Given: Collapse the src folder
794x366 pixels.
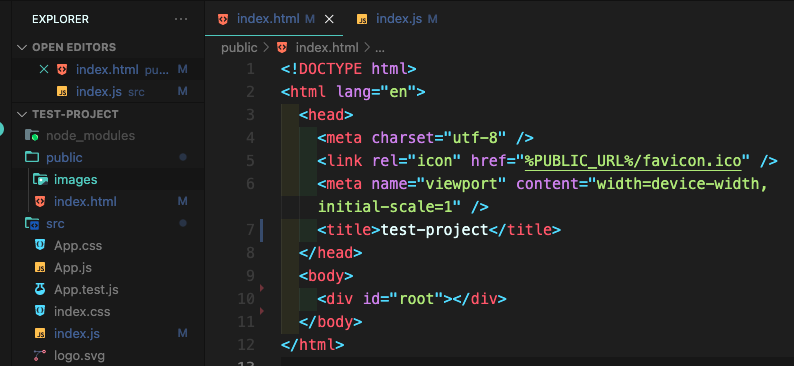Looking at the screenshot, I should [x=109, y=224].
